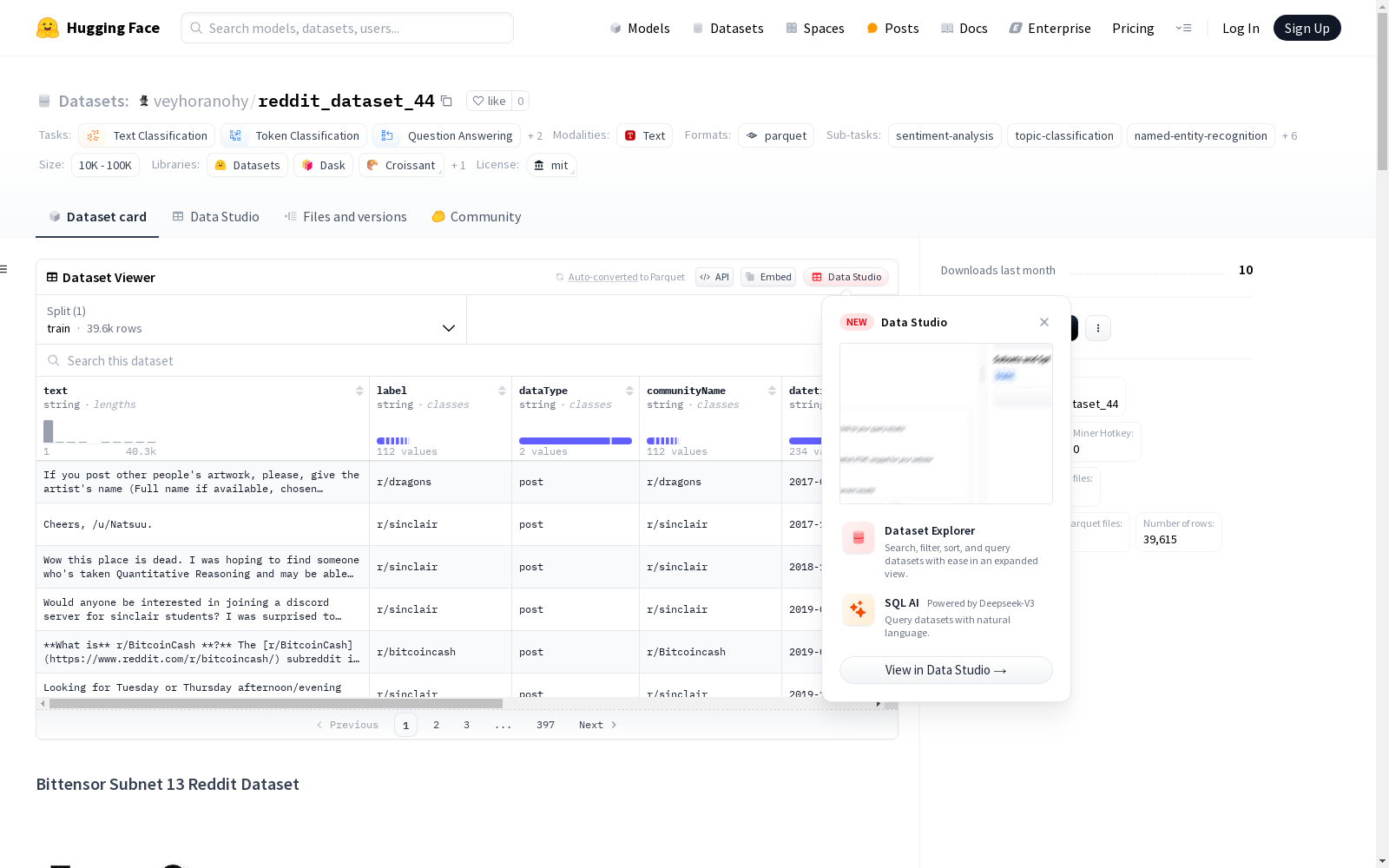Click the heart like button
The height and width of the screenshot is (868, 1389).
click(489, 101)
